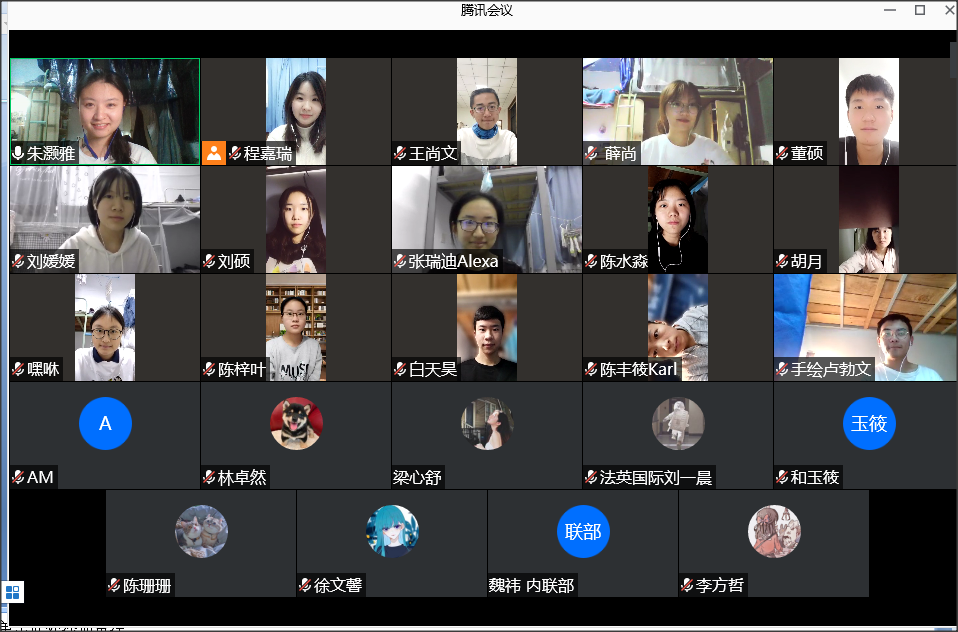Click the muted mic icon next to 王尚文
The image size is (958, 632).
tap(400, 153)
